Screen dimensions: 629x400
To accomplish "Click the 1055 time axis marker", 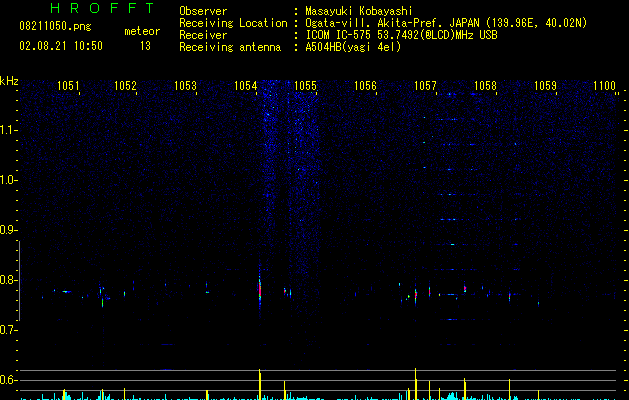I will click(305, 86).
